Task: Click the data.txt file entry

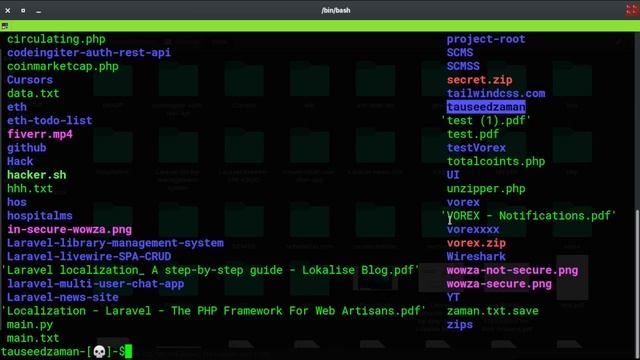Action: [33, 93]
